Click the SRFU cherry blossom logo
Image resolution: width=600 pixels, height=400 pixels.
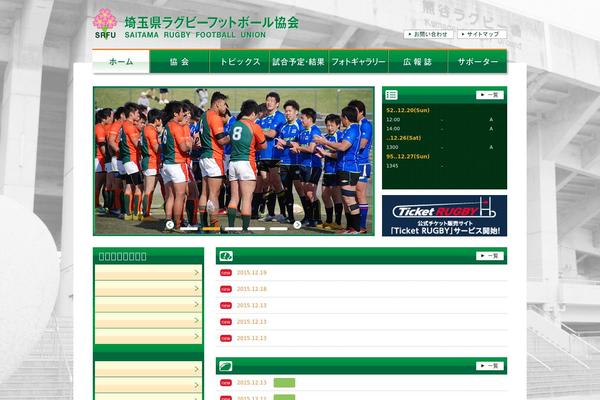[105, 24]
